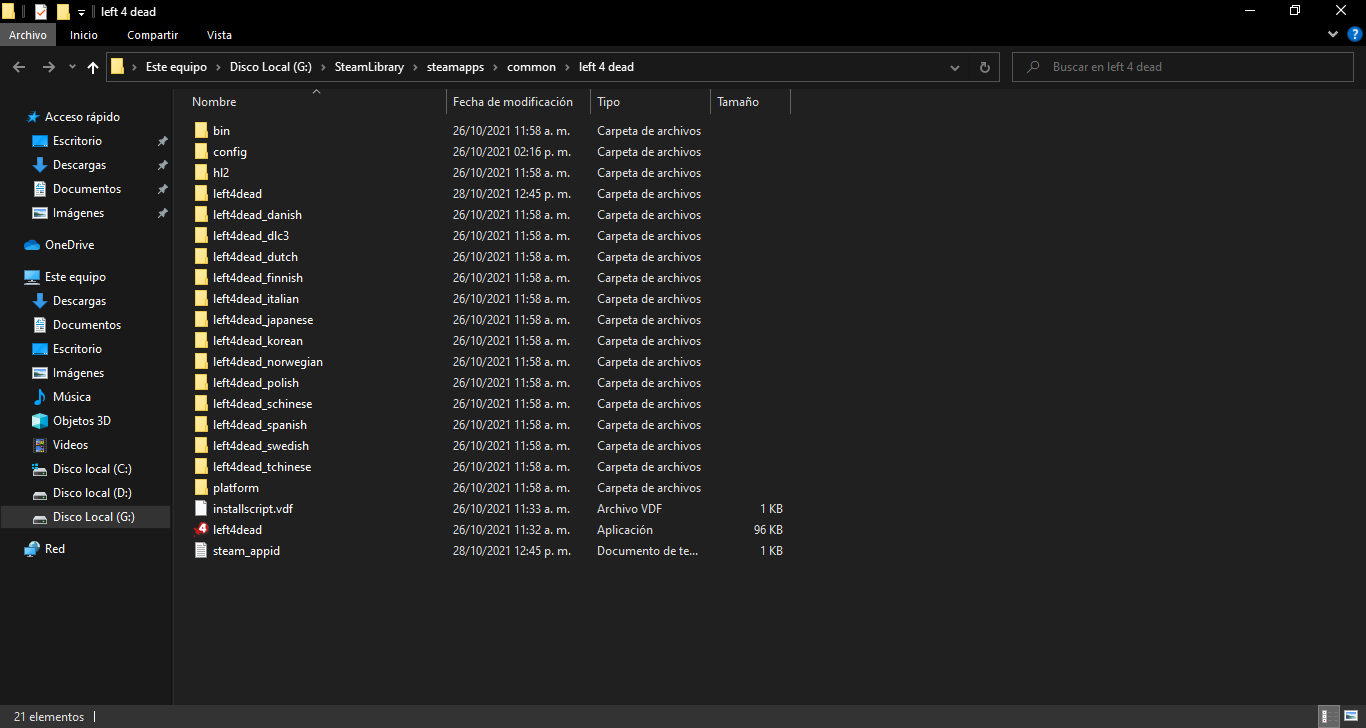Open the Vista ribbon tab
The height and width of the screenshot is (728, 1366).
tap(219, 35)
